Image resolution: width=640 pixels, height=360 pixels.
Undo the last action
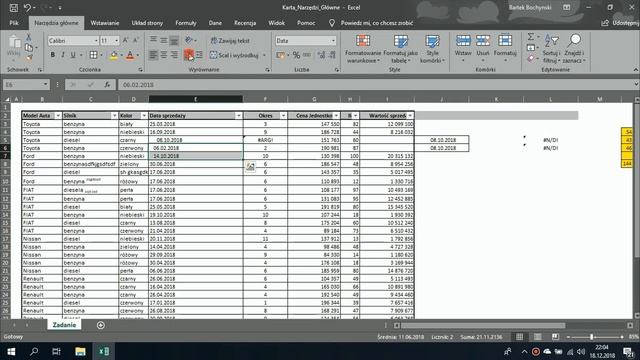[27, 7]
